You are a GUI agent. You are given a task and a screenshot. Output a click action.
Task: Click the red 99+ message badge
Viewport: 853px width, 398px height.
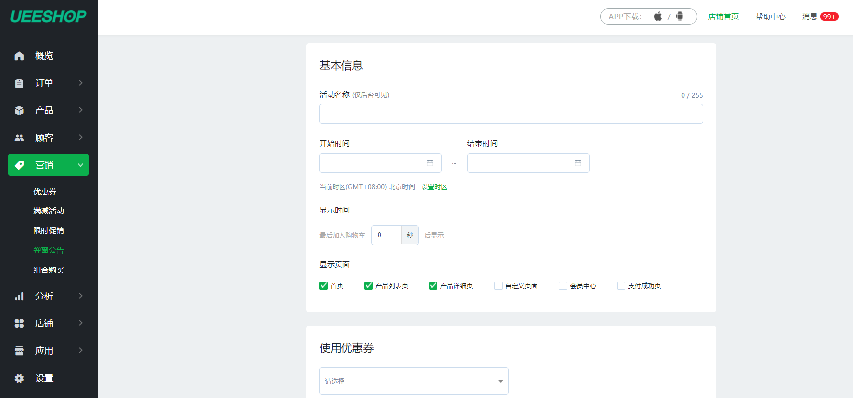[829, 17]
